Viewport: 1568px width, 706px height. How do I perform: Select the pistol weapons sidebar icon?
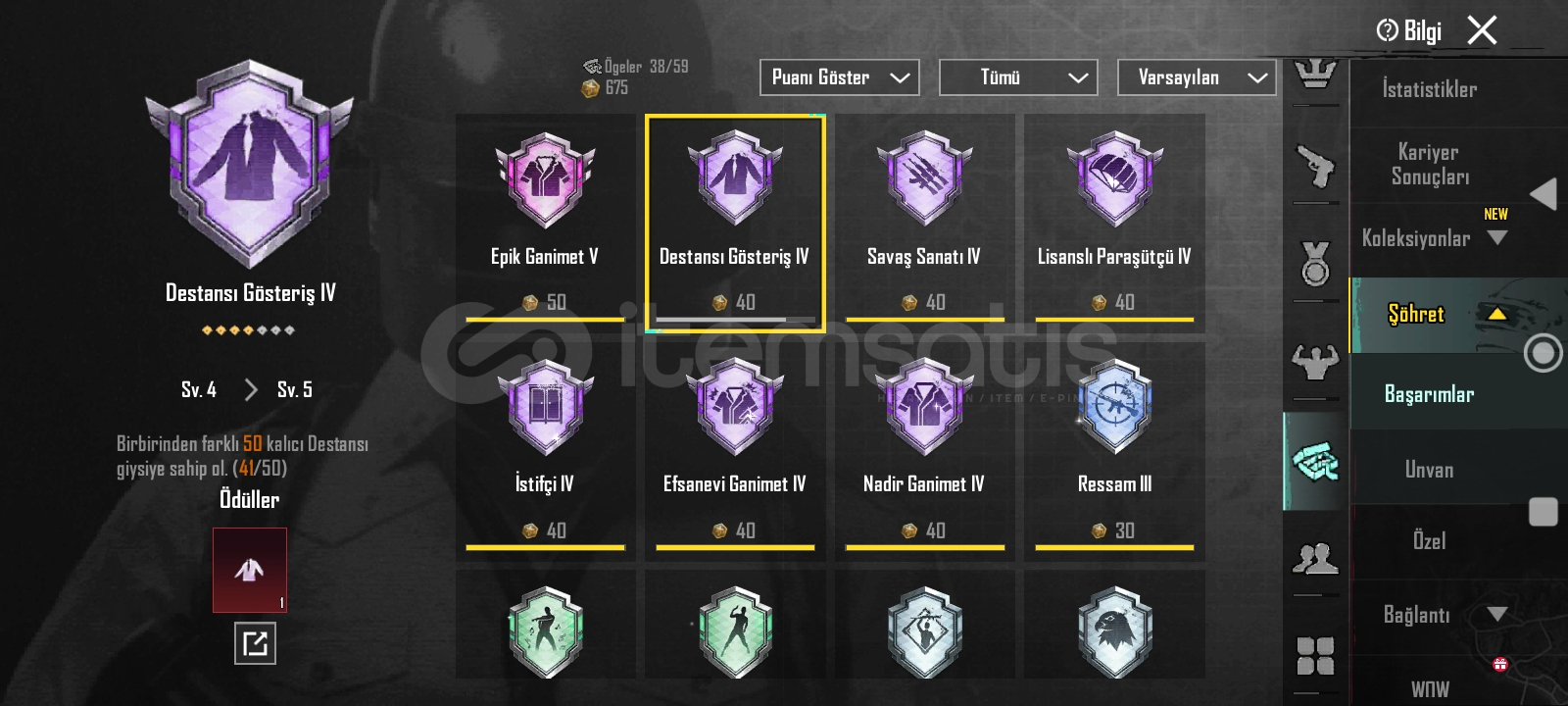[1315, 166]
